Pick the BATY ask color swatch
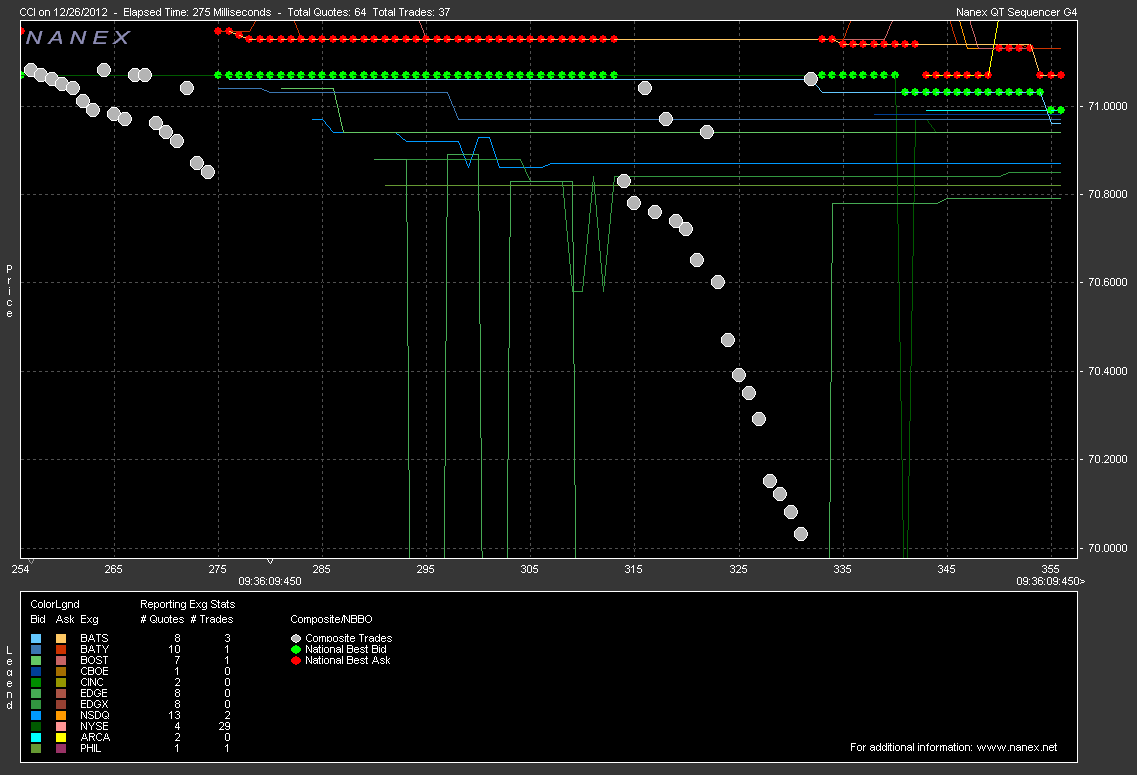Viewport: 1137px width, 775px height. click(61, 650)
